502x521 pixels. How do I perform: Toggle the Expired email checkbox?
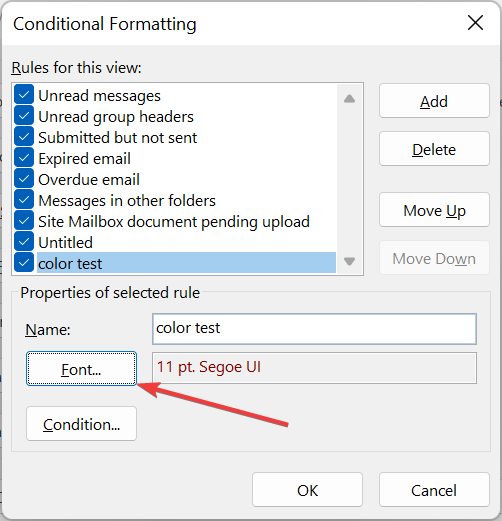[24, 158]
